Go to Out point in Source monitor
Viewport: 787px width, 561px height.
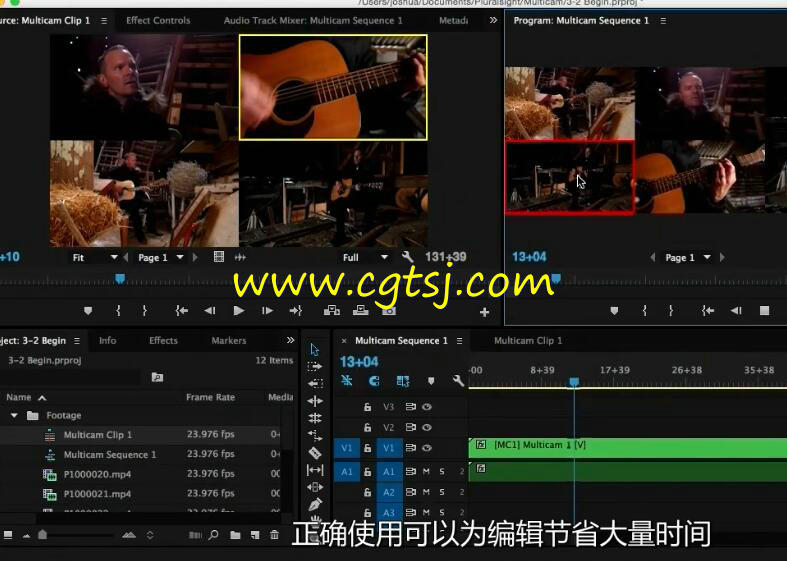tap(296, 311)
